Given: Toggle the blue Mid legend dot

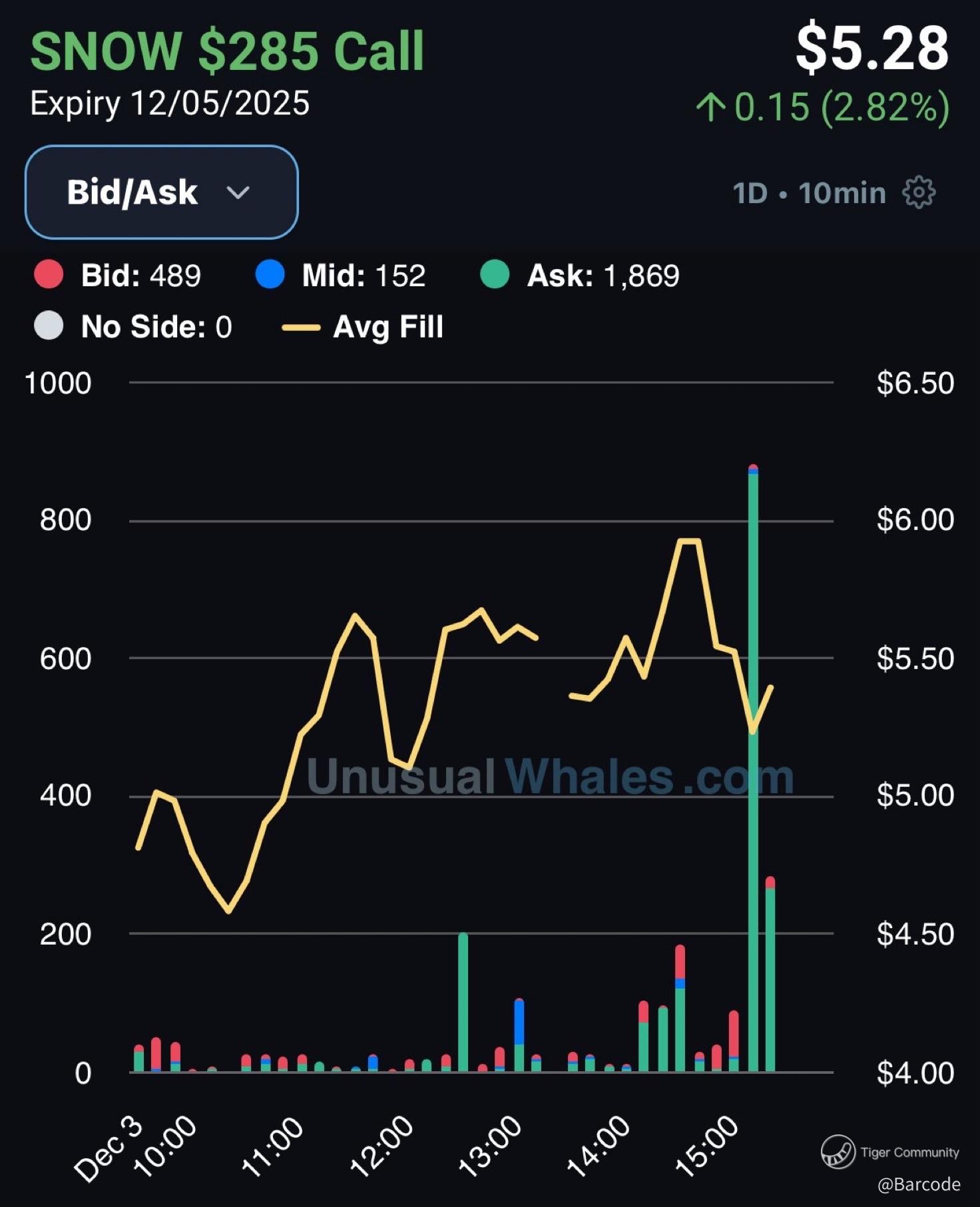Looking at the screenshot, I should tap(270, 275).
